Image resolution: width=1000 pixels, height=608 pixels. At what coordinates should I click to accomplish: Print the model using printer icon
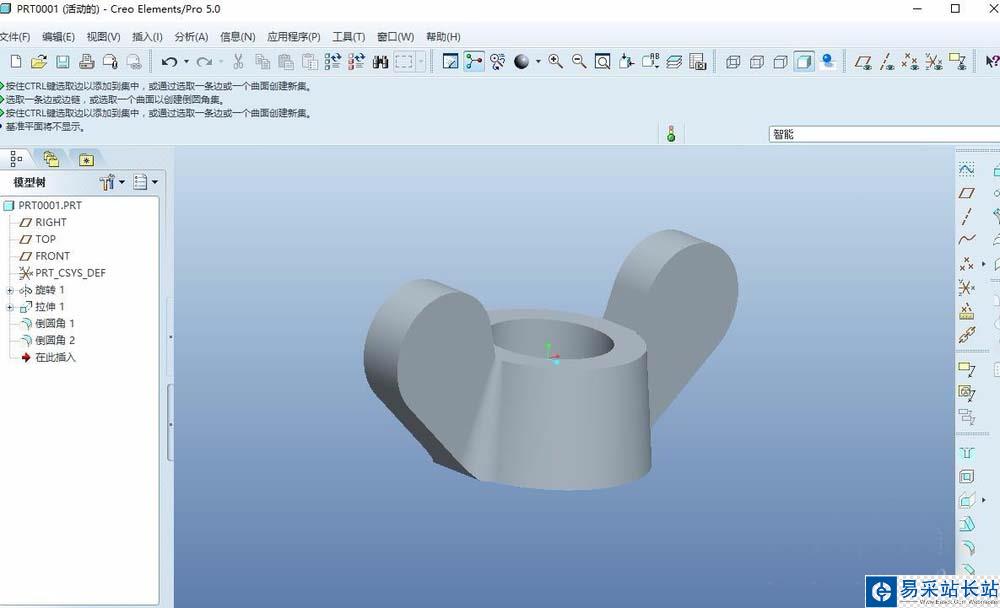(x=87, y=61)
